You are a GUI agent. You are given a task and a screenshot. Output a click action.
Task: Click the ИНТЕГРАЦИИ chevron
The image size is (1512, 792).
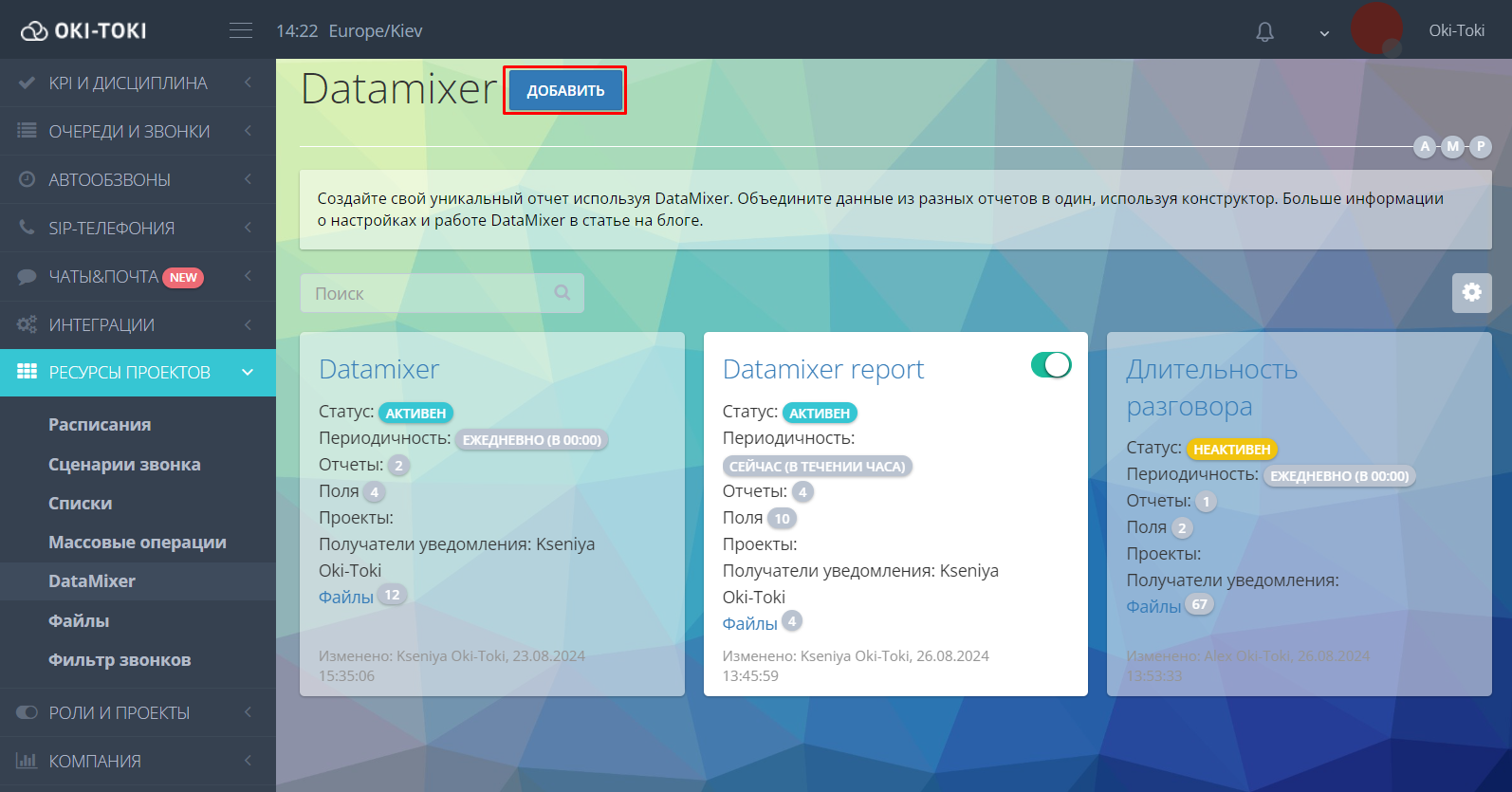pos(248,324)
